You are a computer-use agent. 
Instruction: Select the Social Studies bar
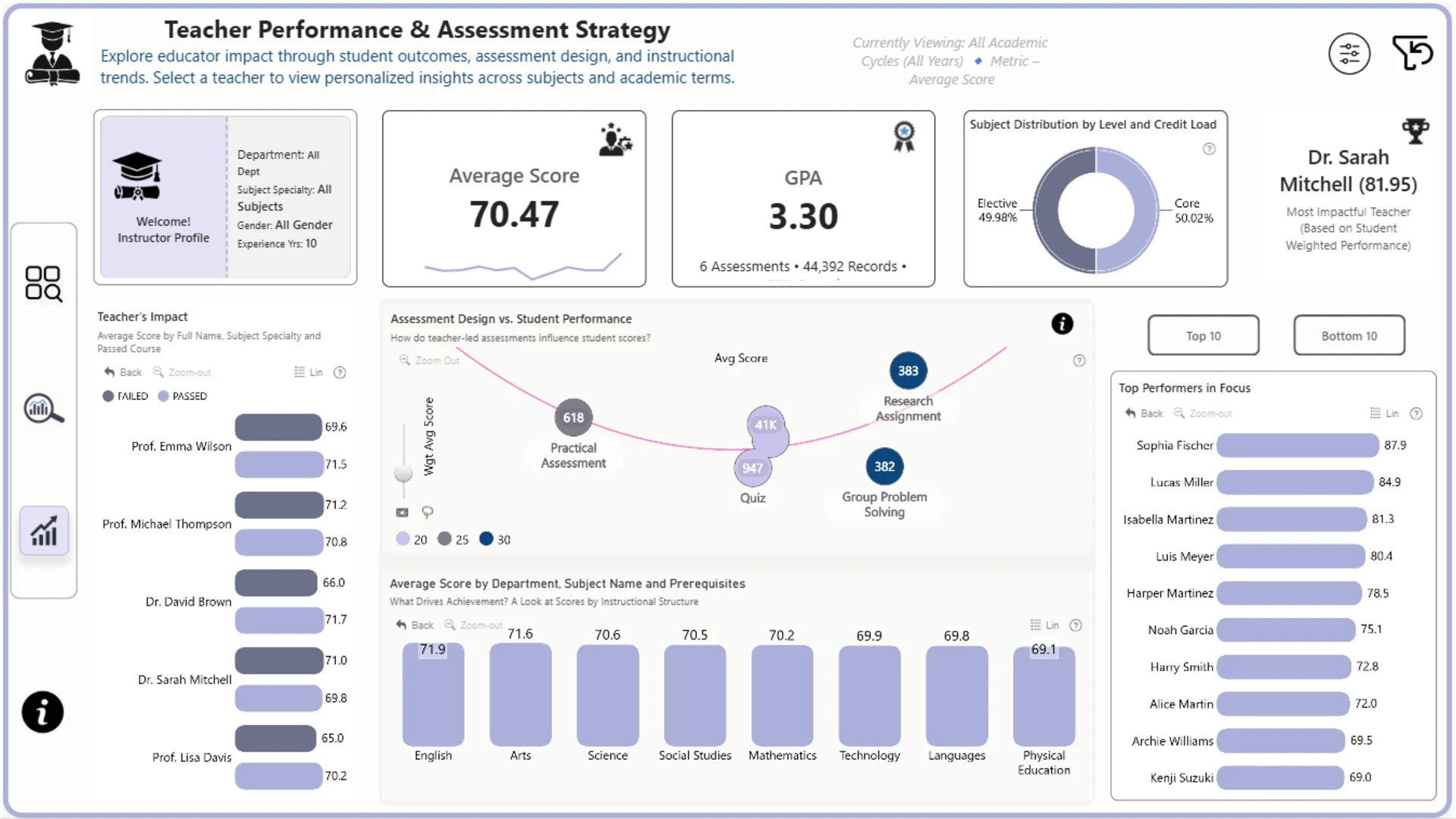point(695,695)
